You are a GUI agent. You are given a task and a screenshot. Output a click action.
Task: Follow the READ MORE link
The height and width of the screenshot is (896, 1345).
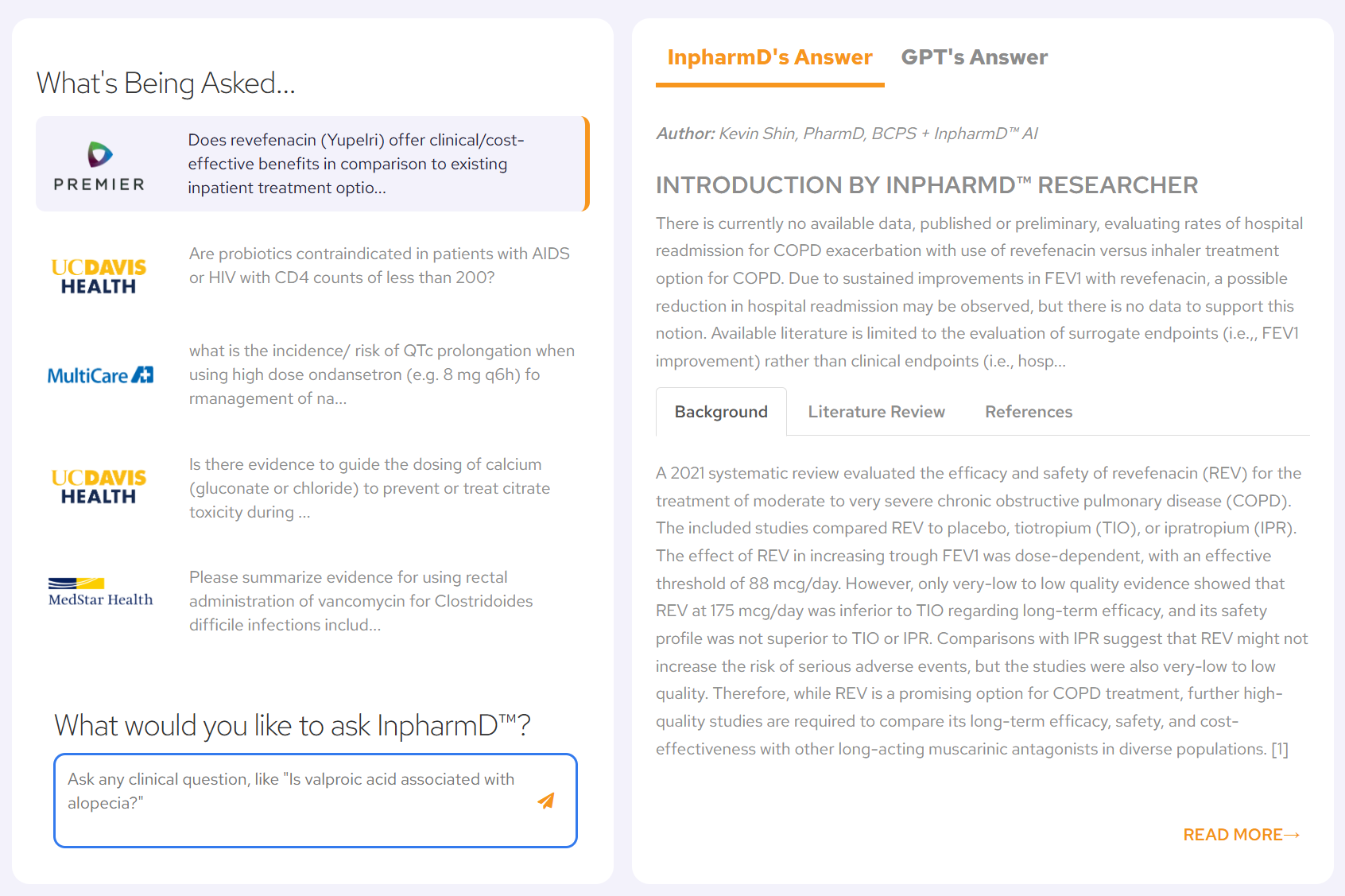(x=1241, y=835)
